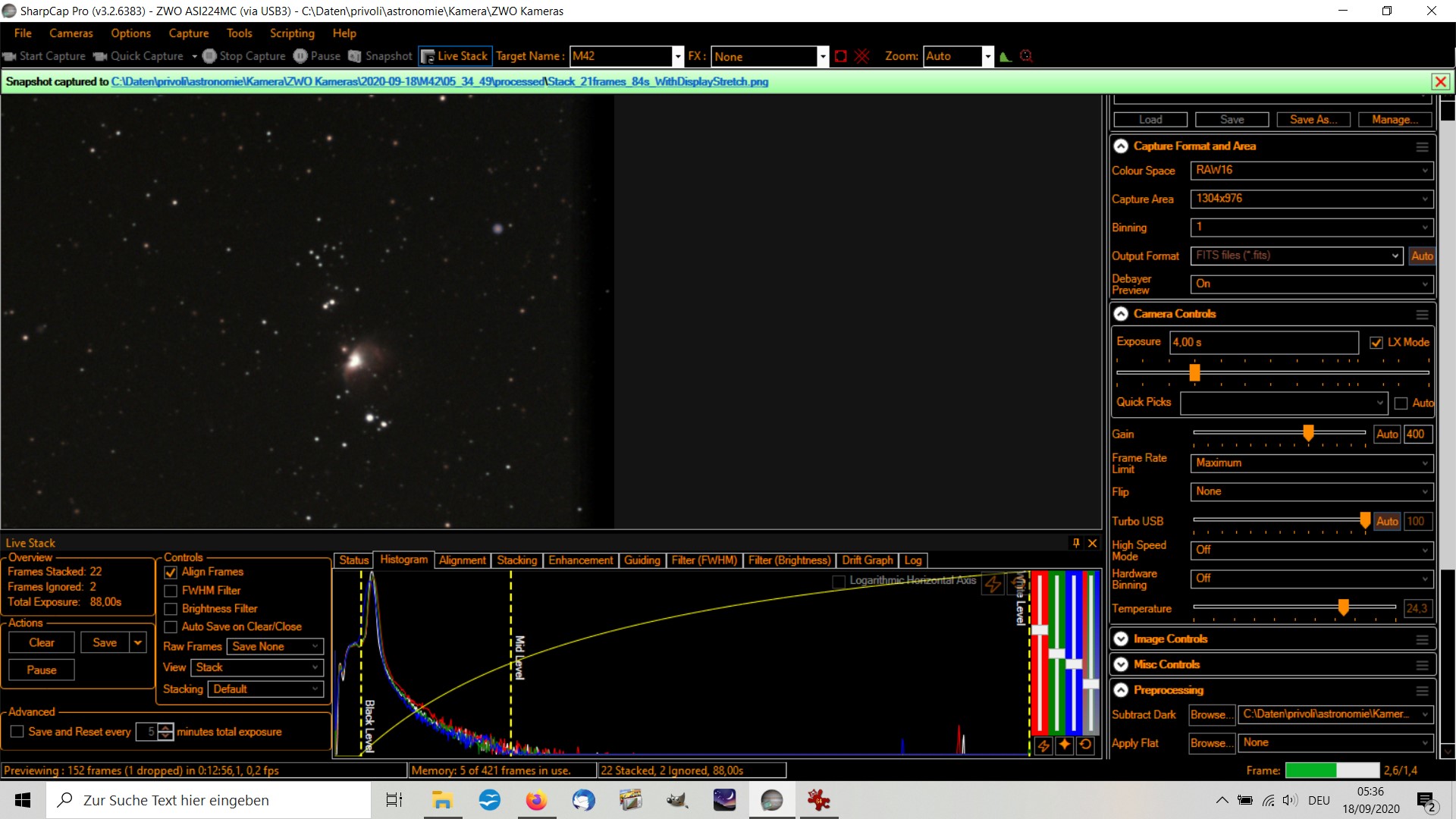Toggle the Live Stack toolbar button
This screenshot has height=819, width=1456.
pos(455,56)
